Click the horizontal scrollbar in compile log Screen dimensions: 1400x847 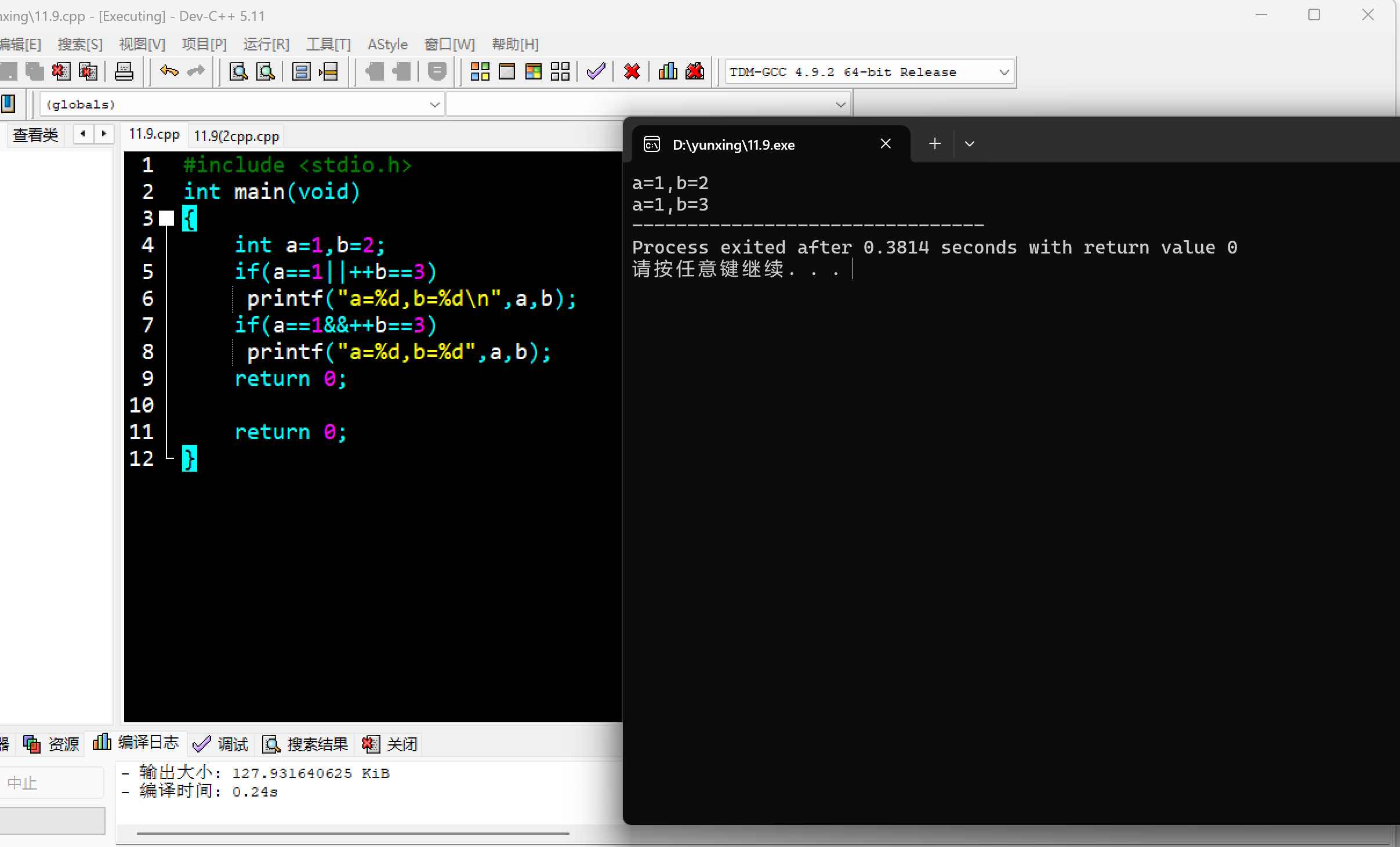[353, 834]
